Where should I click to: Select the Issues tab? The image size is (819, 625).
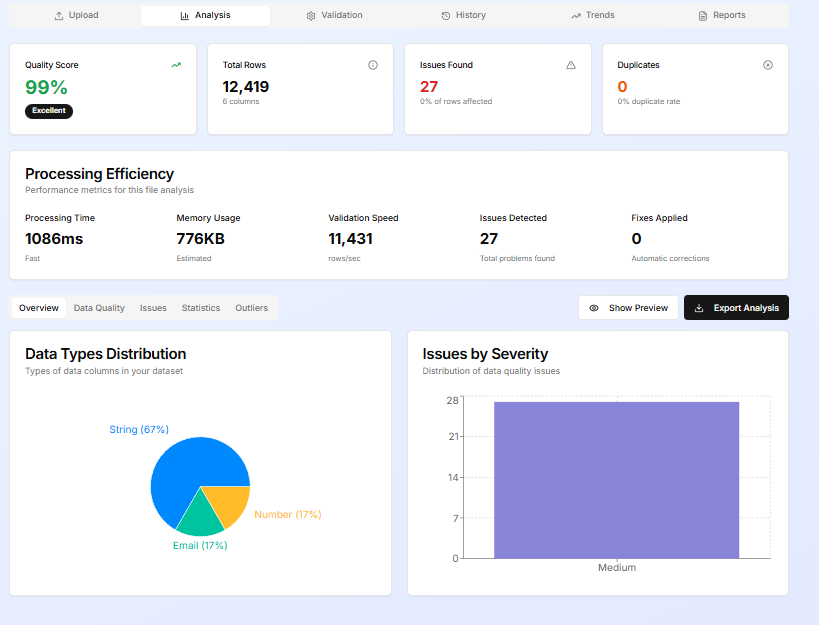point(152,308)
